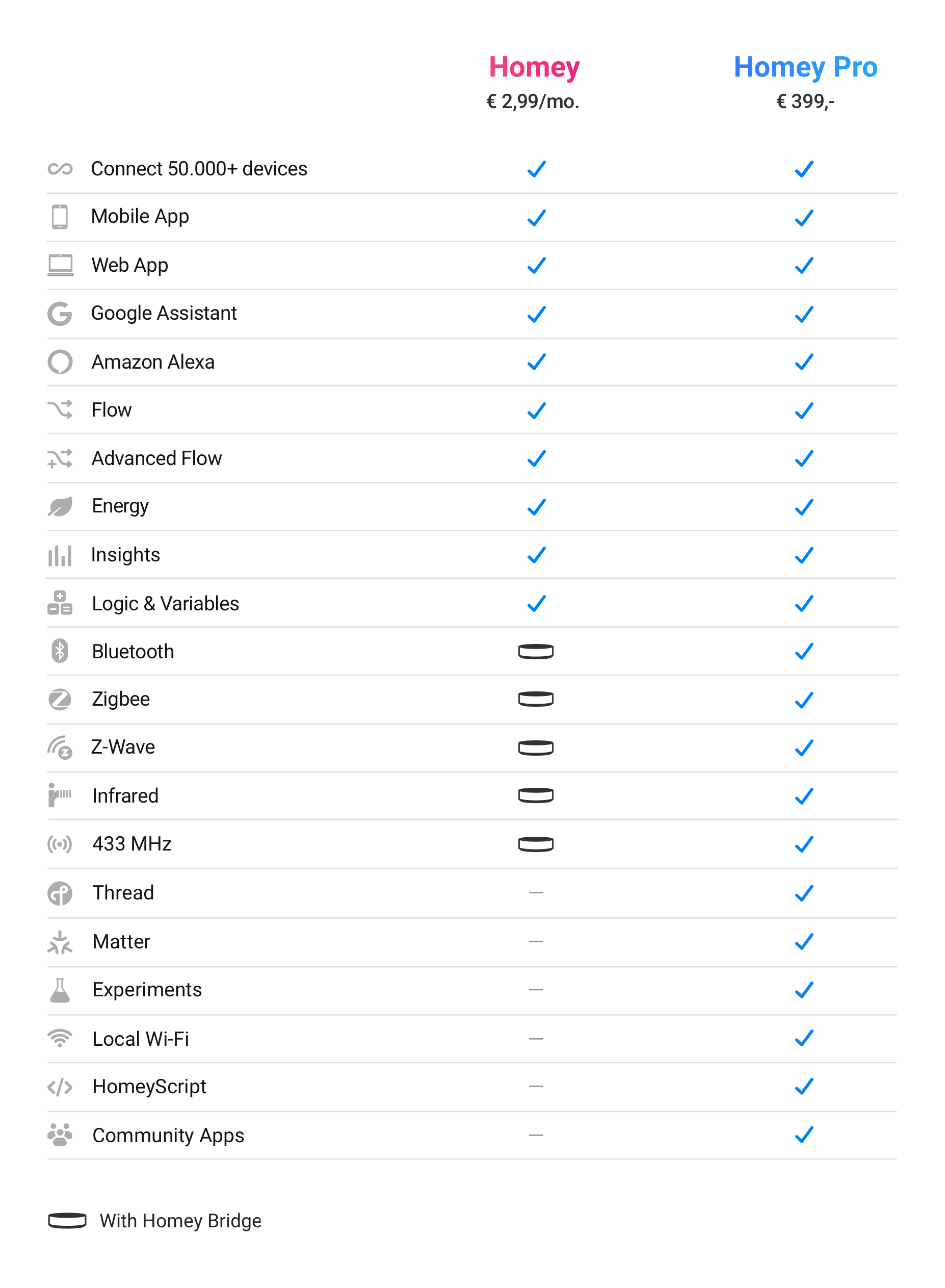Click the Amazon Alexa ring icon
Screen dimensions: 945x1288
pos(60,362)
